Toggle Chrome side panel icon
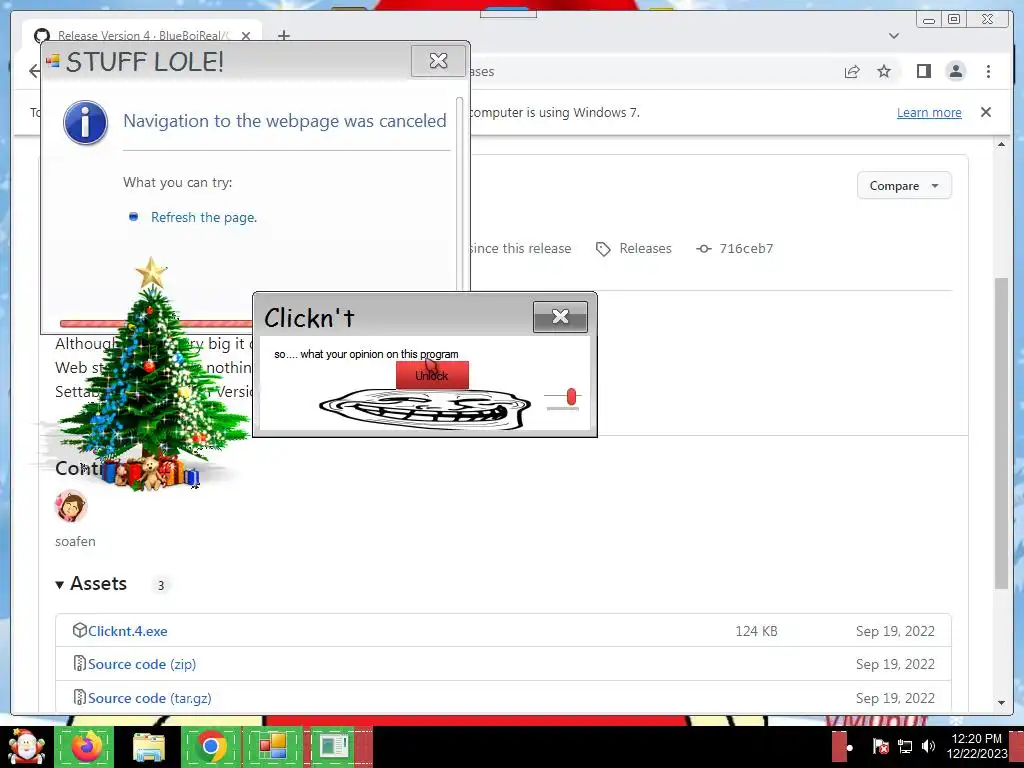Screen dimensions: 1024x768 923,71
